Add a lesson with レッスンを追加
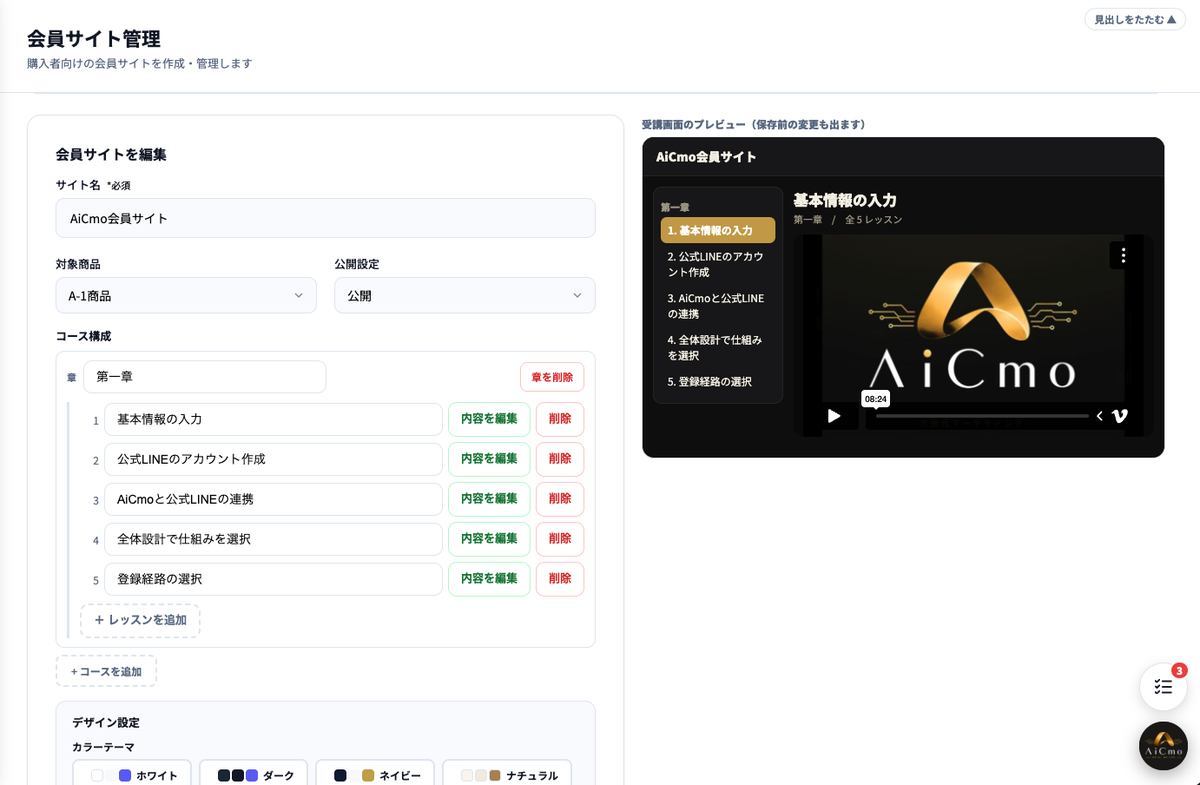 click(x=140, y=620)
